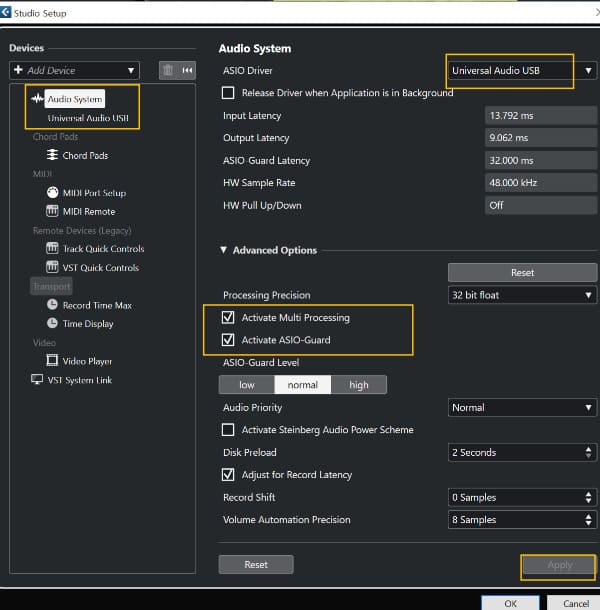Click the Audio System waveform icon
Viewport: 600px width, 610px height.
click(x=37, y=99)
